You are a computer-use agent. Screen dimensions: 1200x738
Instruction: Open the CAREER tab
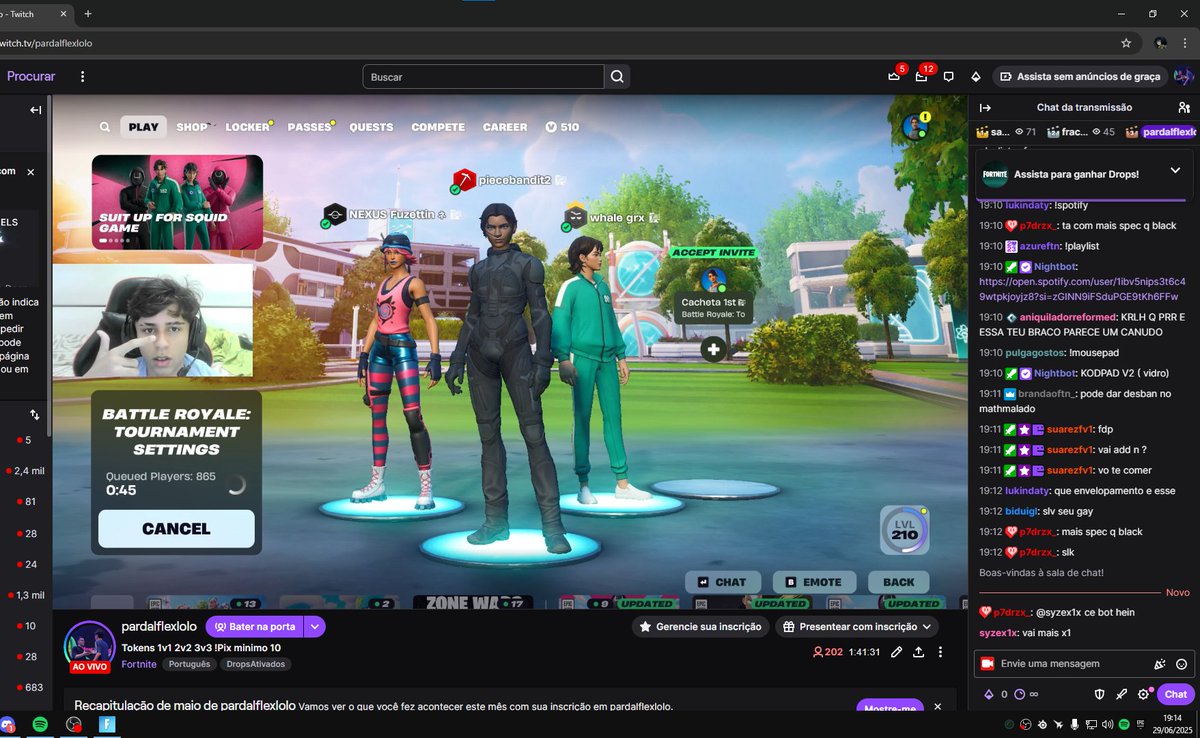[x=505, y=127]
